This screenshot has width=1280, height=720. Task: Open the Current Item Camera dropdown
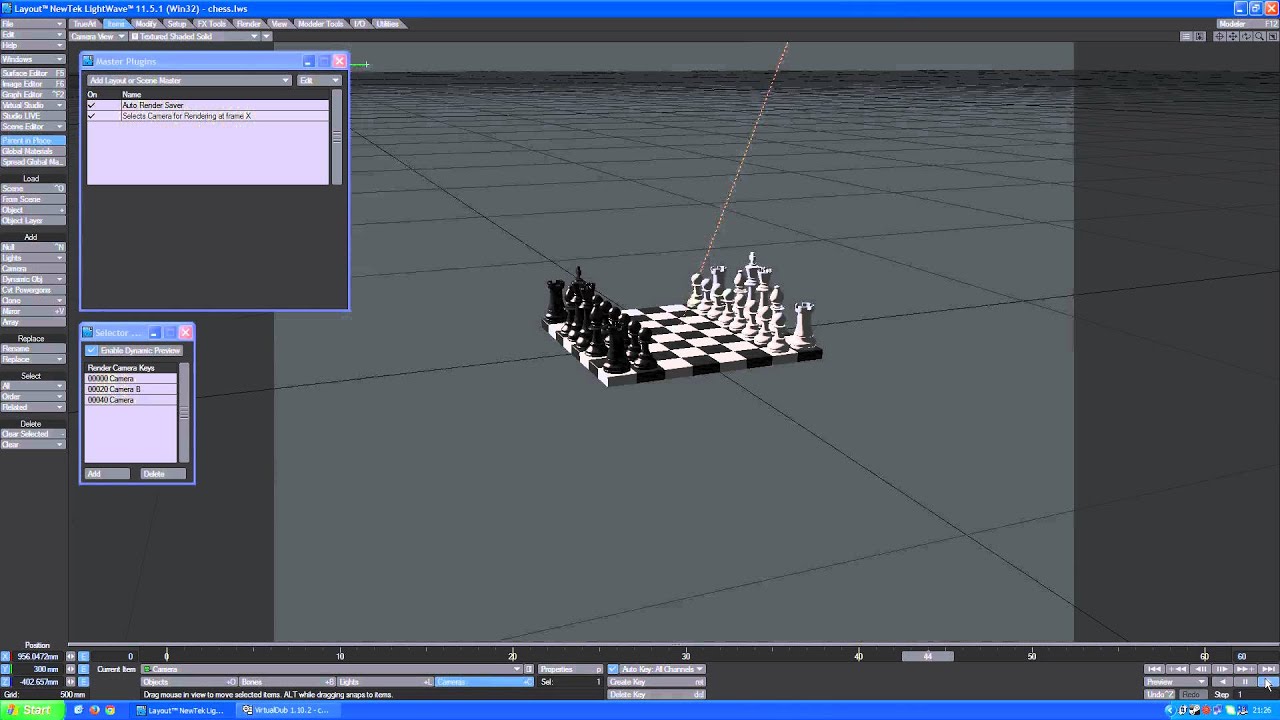[332, 669]
